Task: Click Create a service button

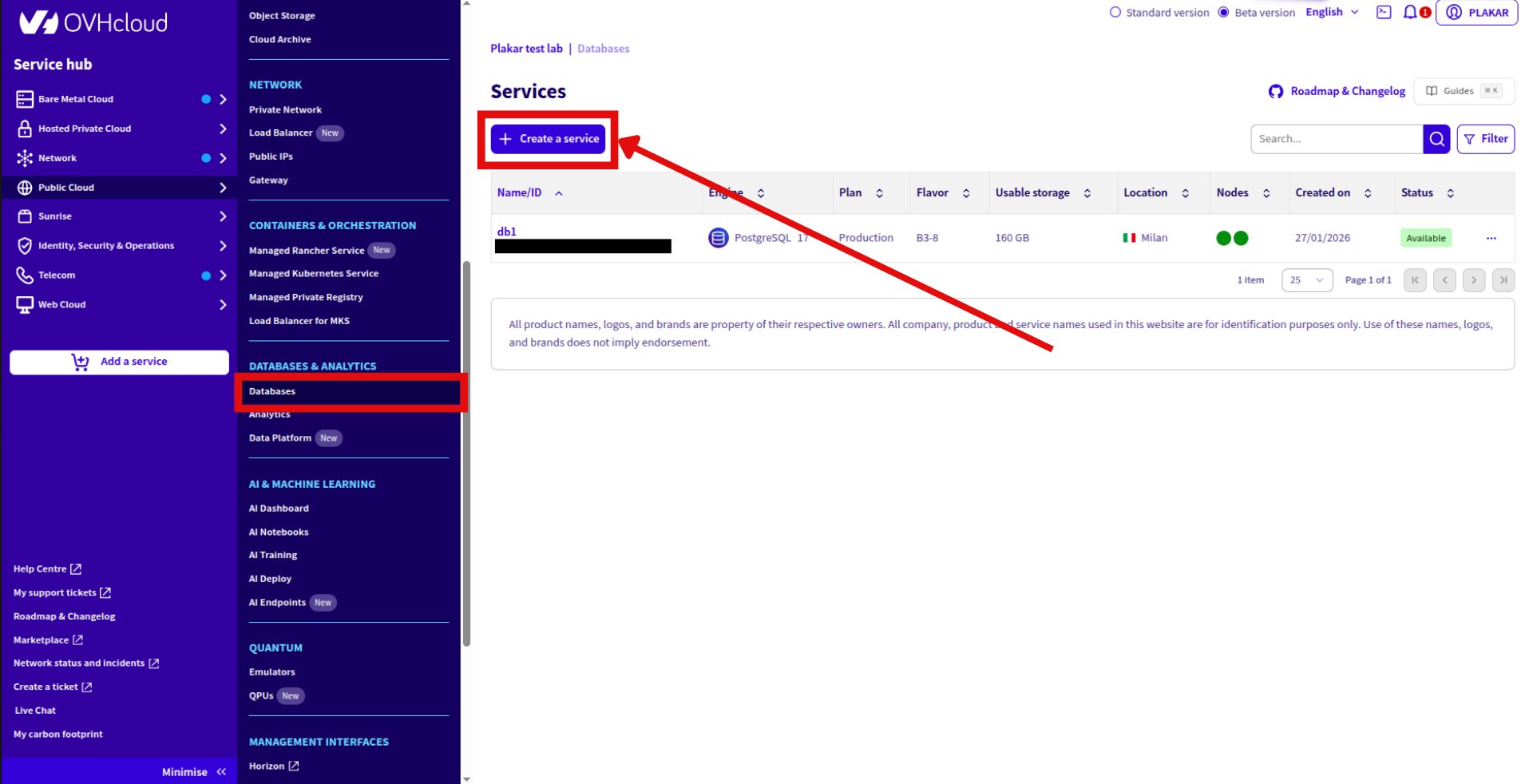Action: pyautogui.click(x=548, y=139)
